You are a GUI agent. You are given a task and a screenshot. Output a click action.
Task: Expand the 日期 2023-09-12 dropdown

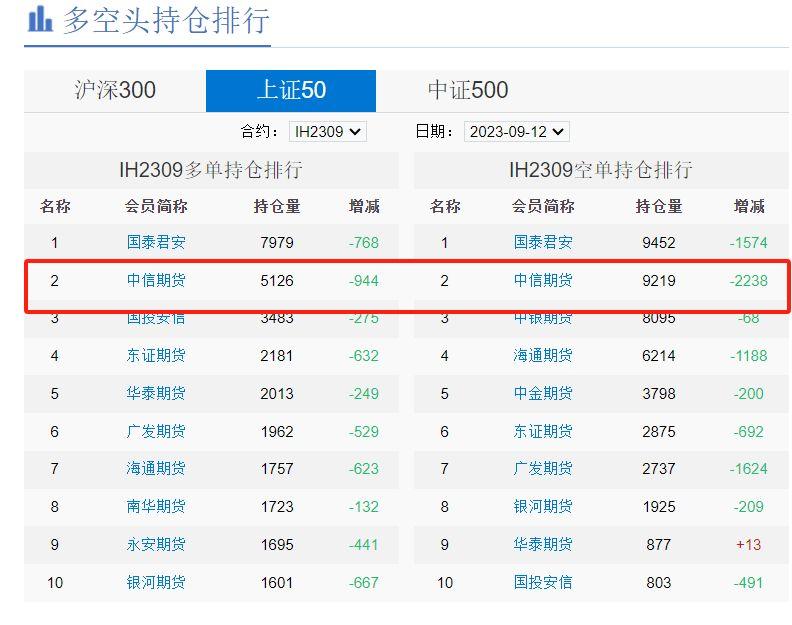pyautogui.click(x=516, y=132)
